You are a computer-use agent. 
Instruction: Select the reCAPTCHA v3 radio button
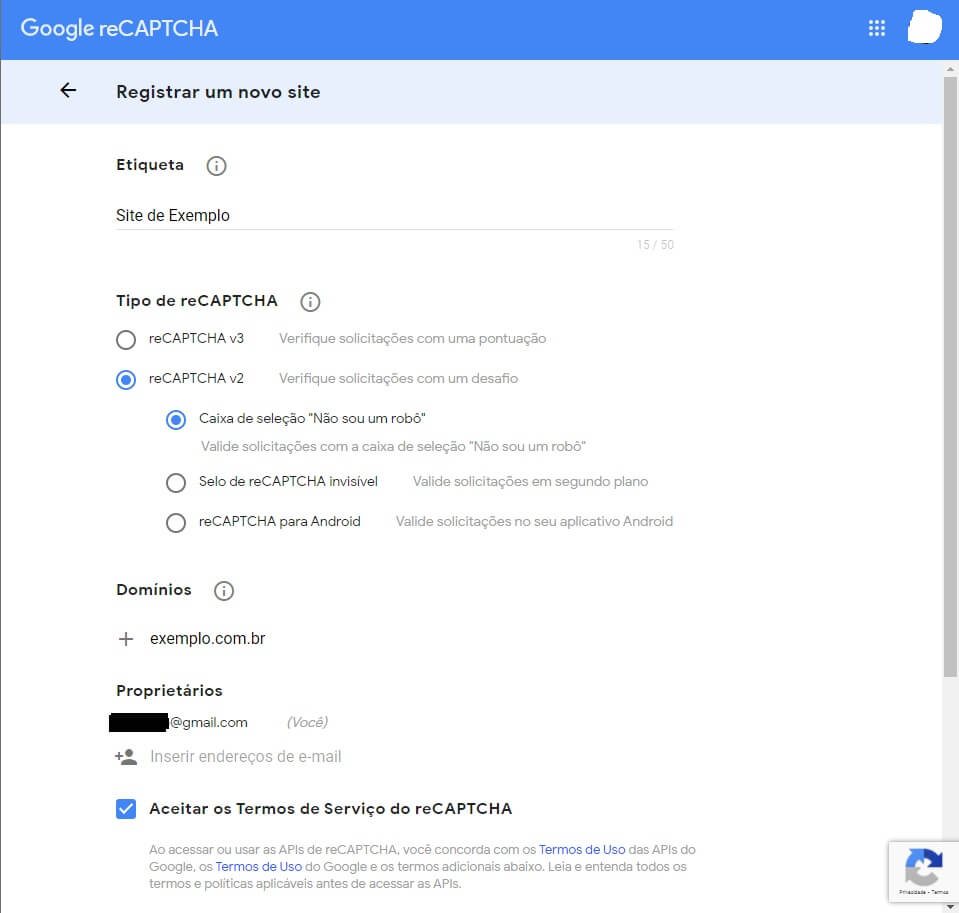pos(126,339)
